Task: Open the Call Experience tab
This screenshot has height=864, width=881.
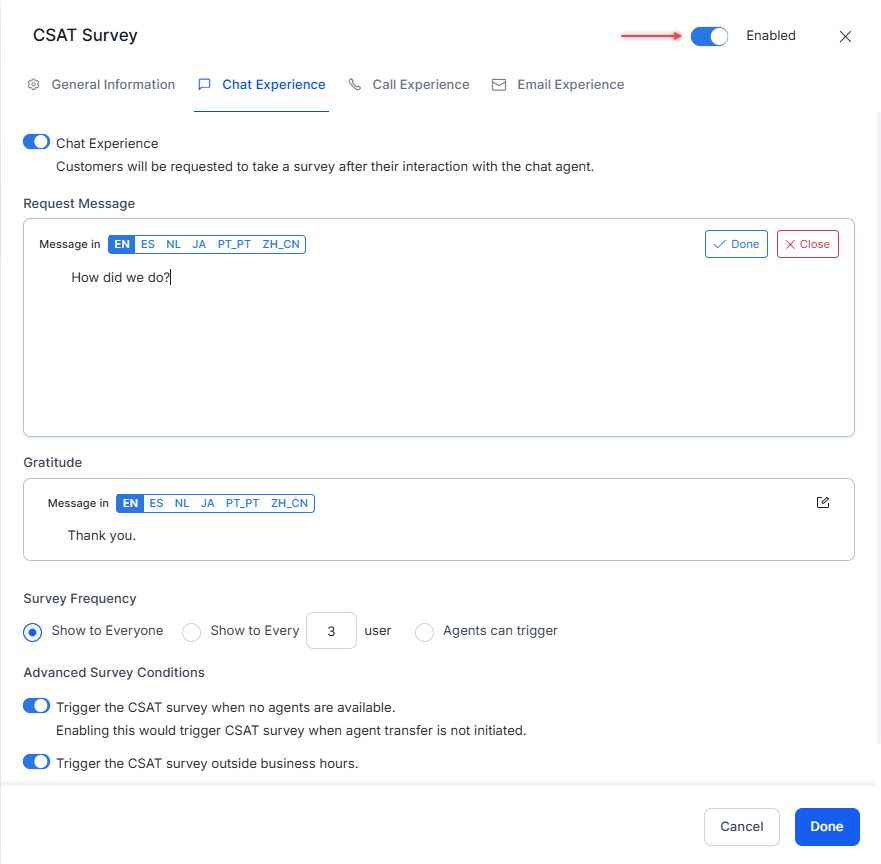Action: point(420,85)
